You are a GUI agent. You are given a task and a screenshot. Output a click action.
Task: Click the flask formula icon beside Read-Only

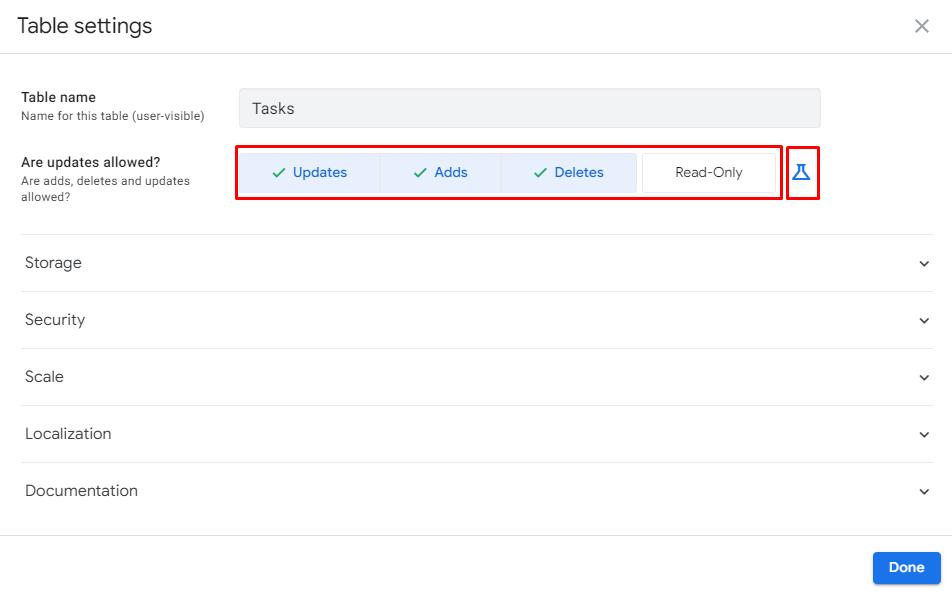(801, 172)
